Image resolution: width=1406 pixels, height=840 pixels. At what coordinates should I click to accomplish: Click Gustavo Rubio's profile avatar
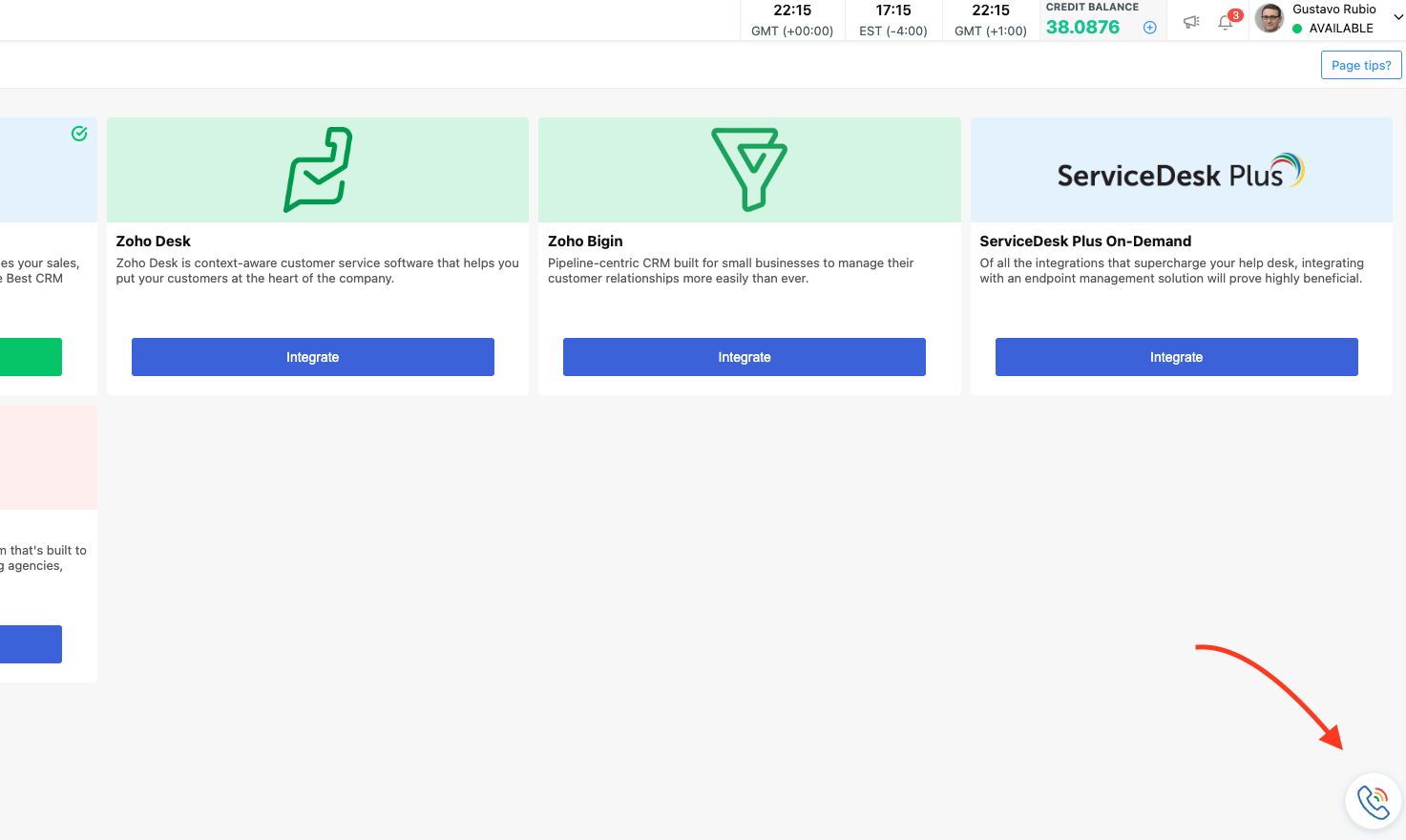click(1270, 18)
